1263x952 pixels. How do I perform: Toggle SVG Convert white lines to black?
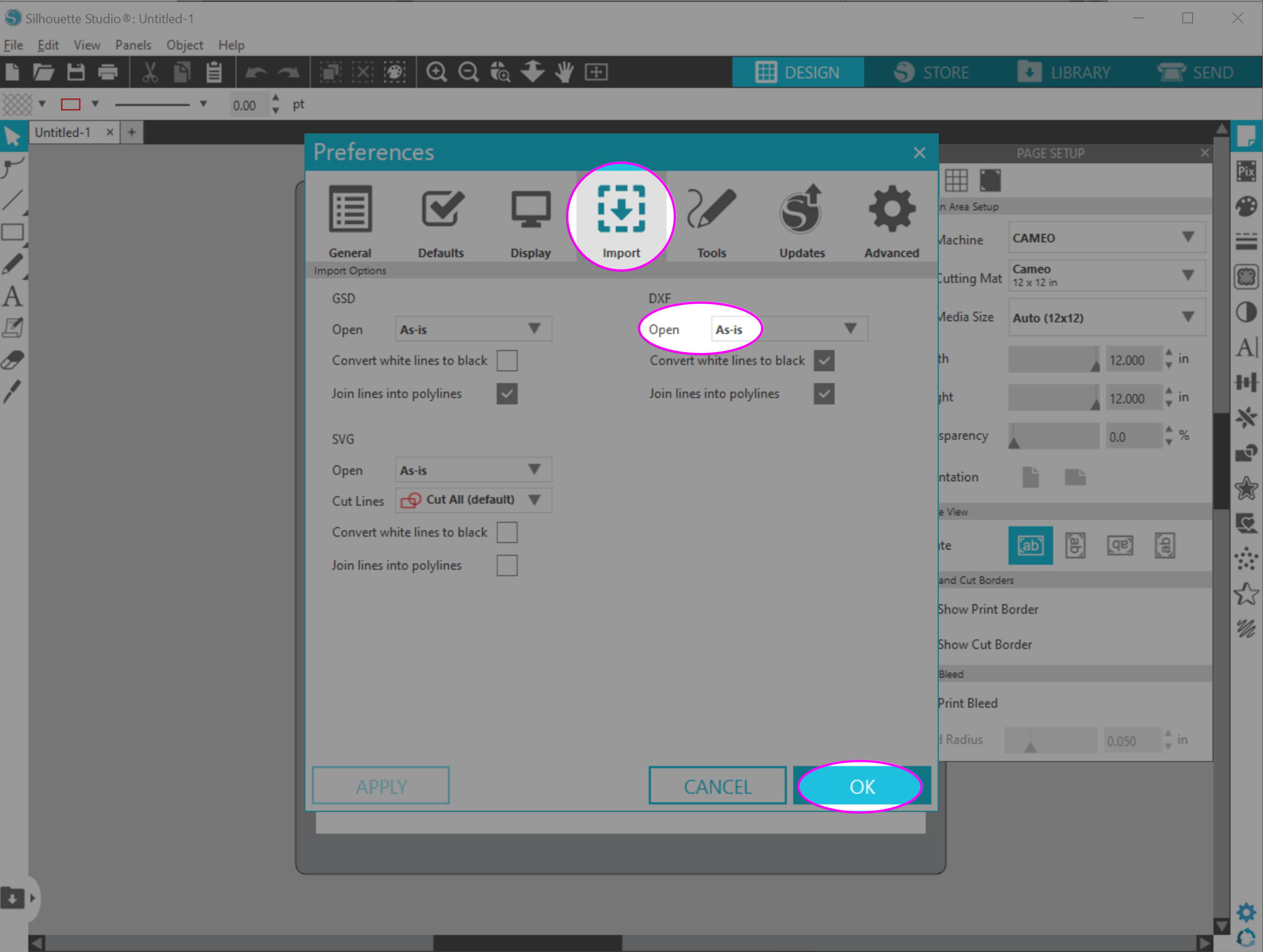click(507, 532)
